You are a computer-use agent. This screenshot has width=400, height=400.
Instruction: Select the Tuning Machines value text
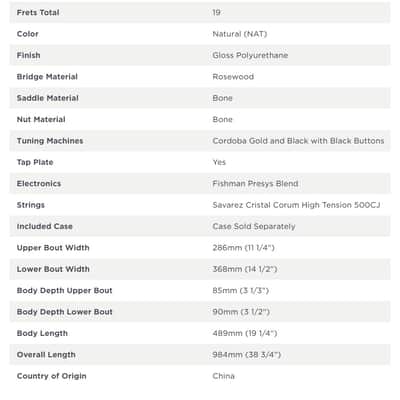(x=298, y=141)
